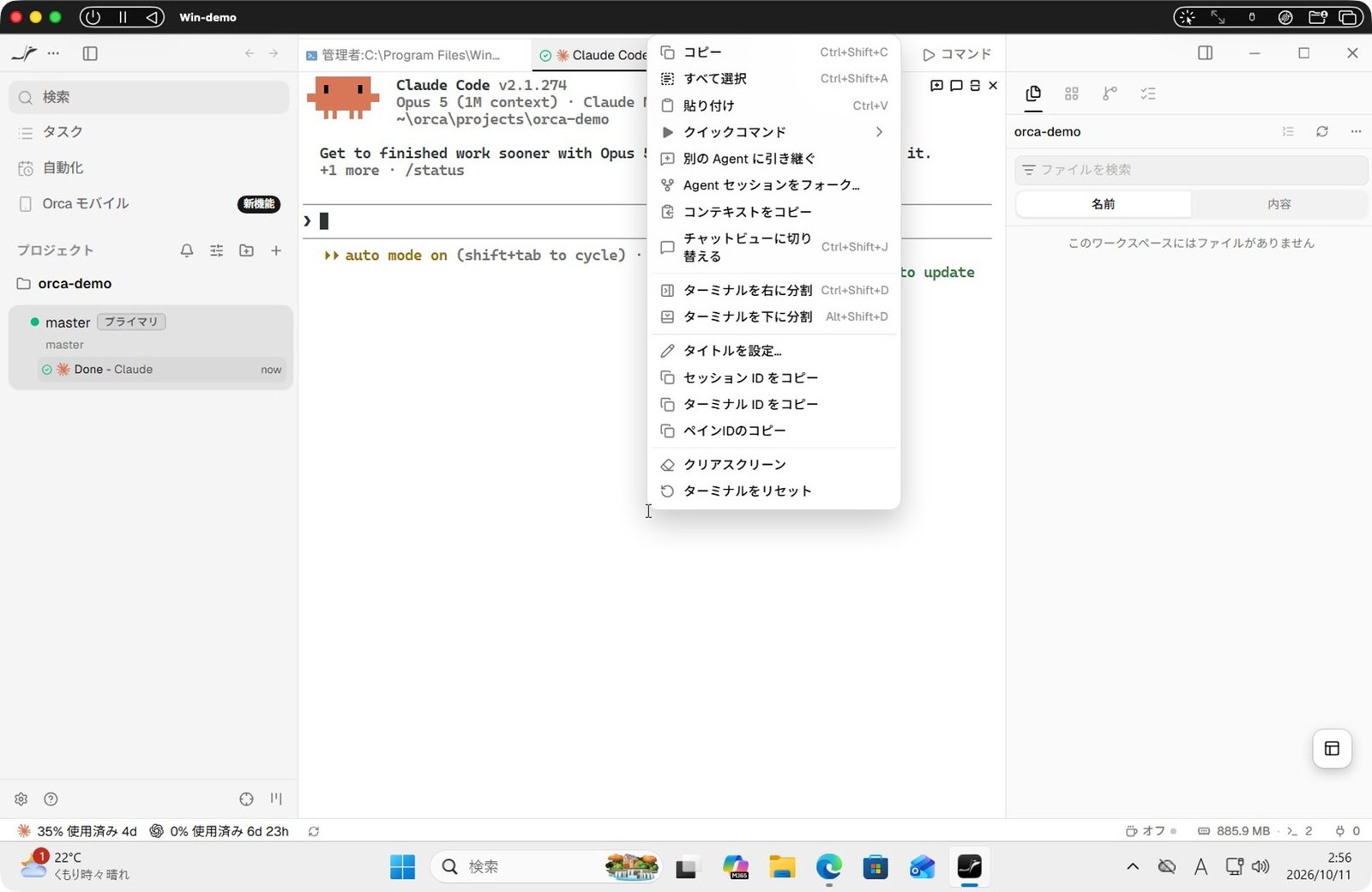Select the 名前 search mode
The height and width of the screenshot is (892, 1372).
point(1104,204)
